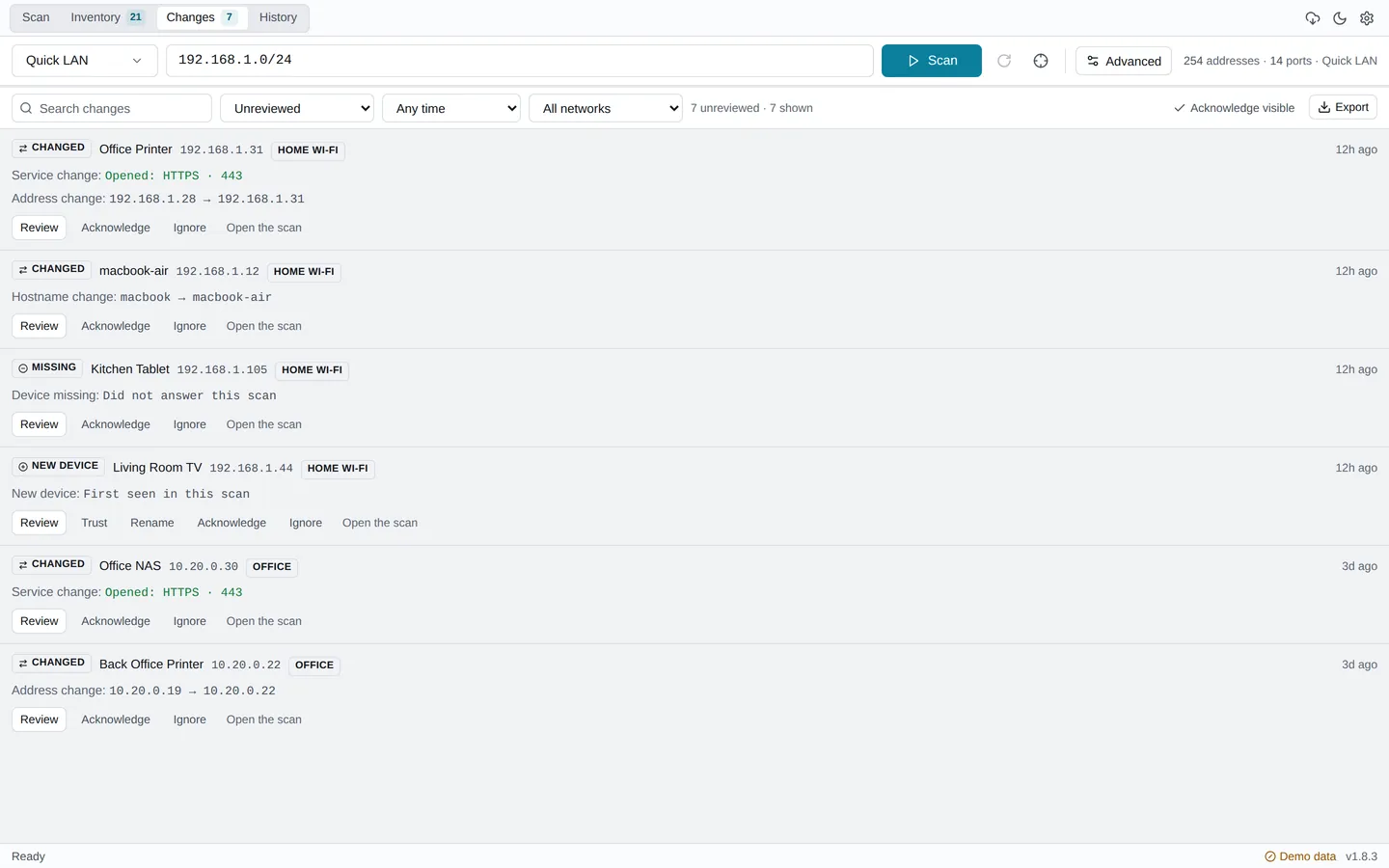Review the Office Printer change
The image size is (1389, 868).
click(x=40, y=228)
